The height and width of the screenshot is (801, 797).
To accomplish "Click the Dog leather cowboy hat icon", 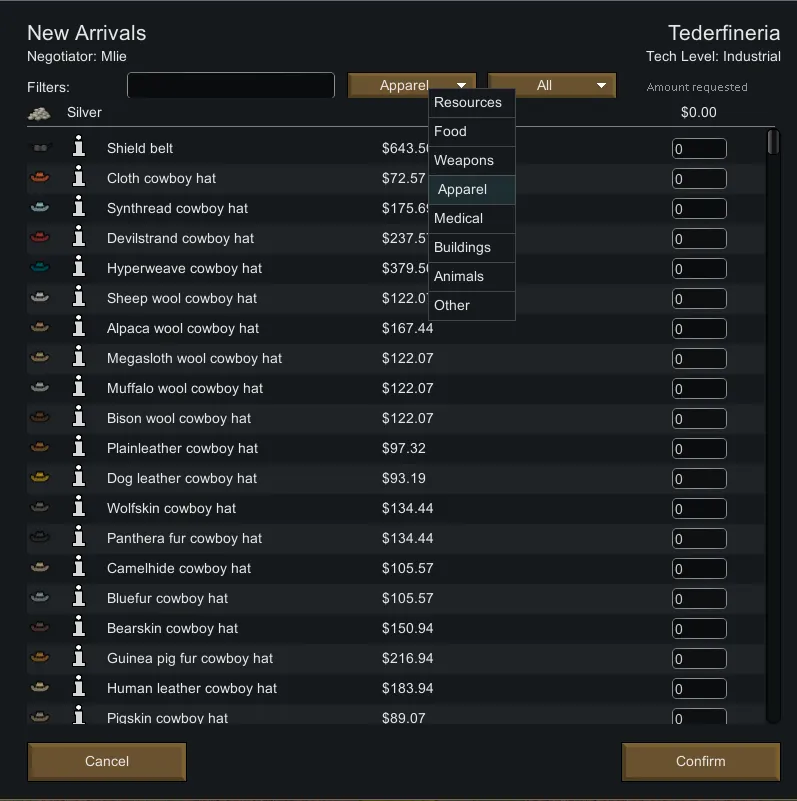I will click(40, 478).
